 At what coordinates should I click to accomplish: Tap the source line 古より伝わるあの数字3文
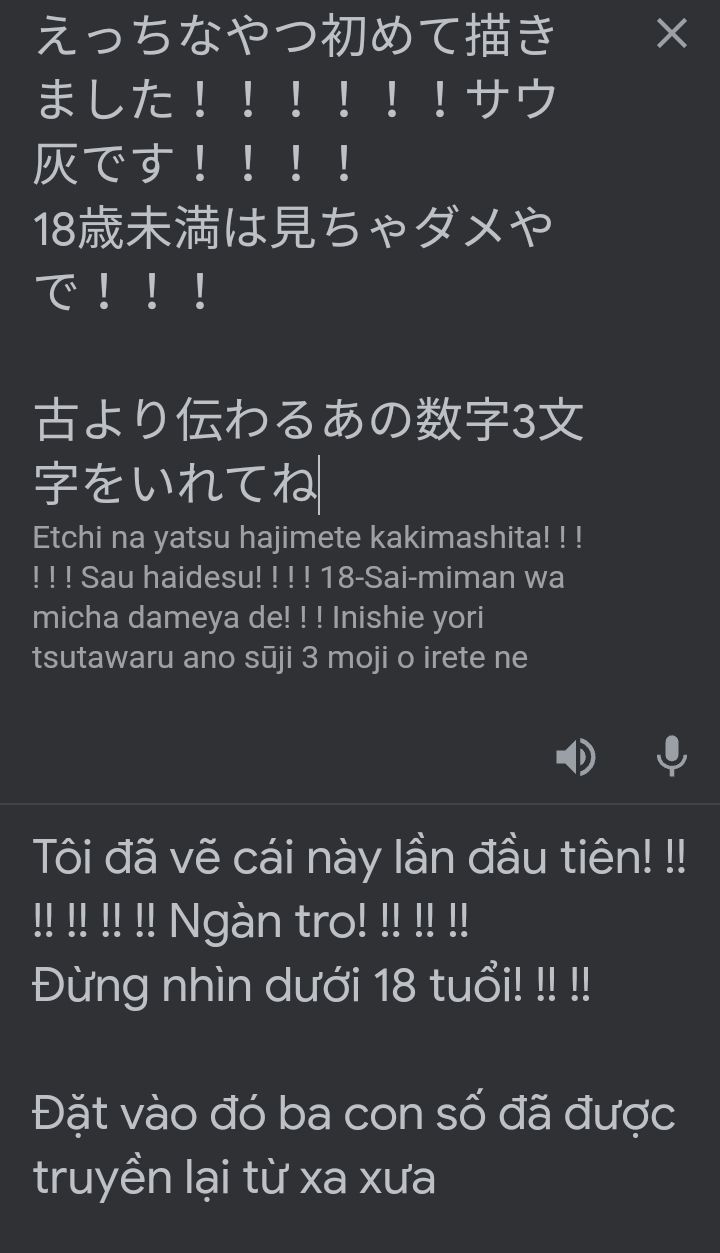pos(309,421)
